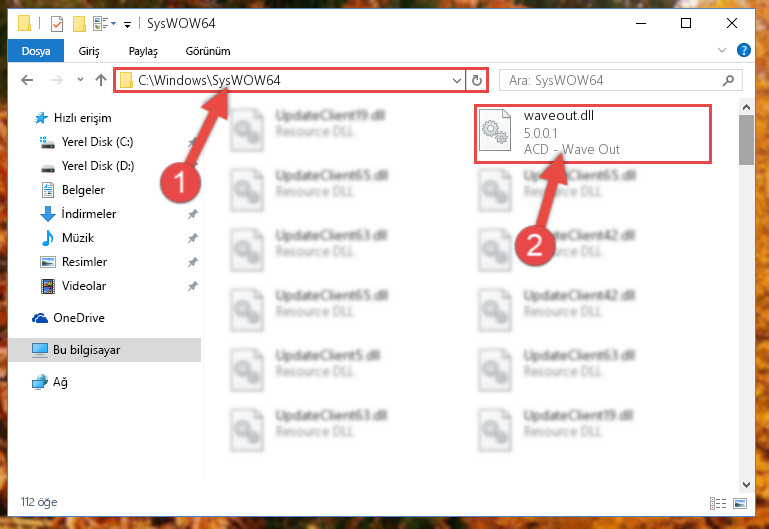Switch to the Görünüm ribbon tab

coord(208,51)
